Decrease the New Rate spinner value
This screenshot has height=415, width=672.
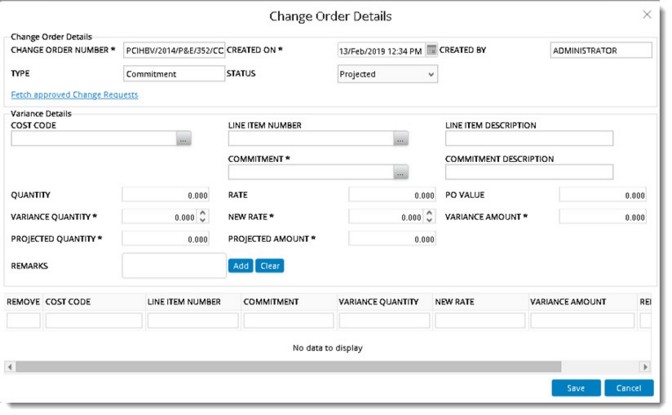coord(430,220)
